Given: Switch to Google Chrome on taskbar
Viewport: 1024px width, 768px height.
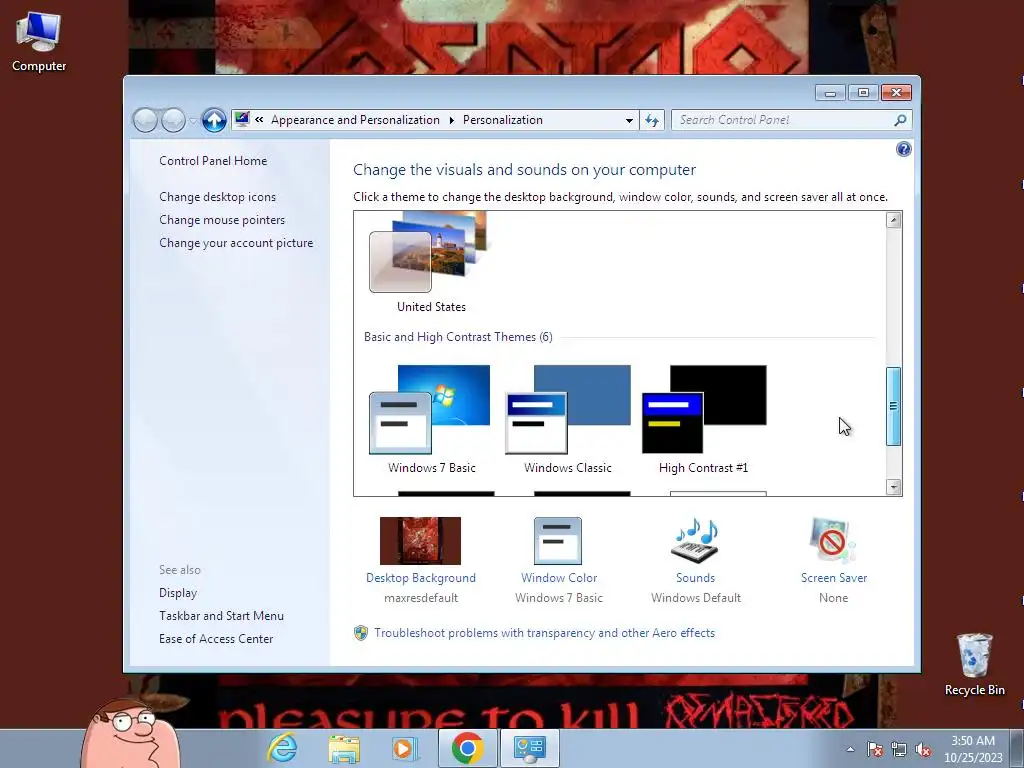Looking at the screenshot, I should point(467,748).
